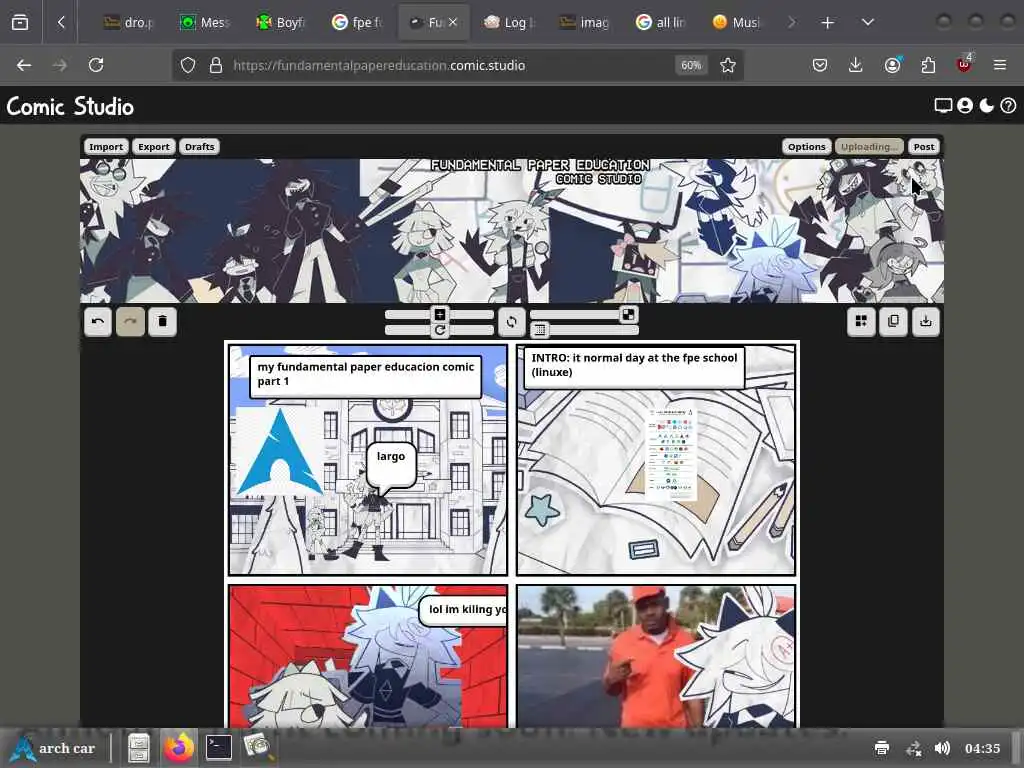Open the terminal from the taskbar
Image resolution: width=1024 pixels, height=768 pixels.
218,748
